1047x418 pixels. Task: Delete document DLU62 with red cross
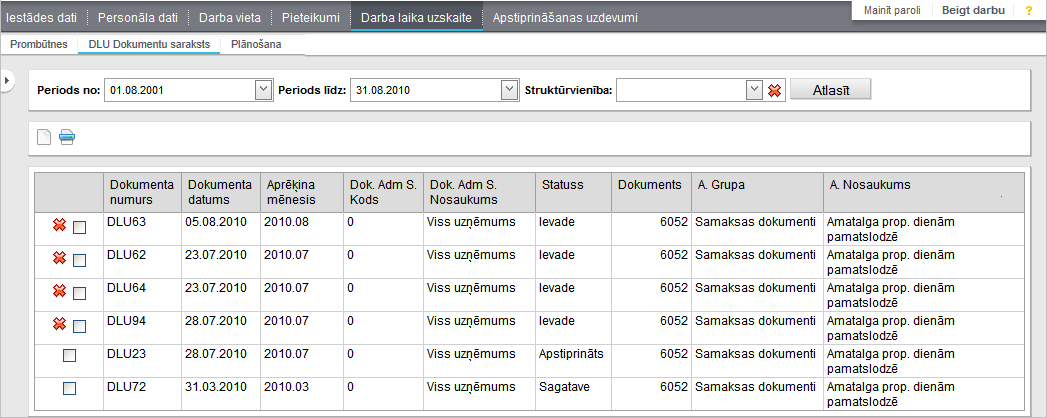coord(59,258)
